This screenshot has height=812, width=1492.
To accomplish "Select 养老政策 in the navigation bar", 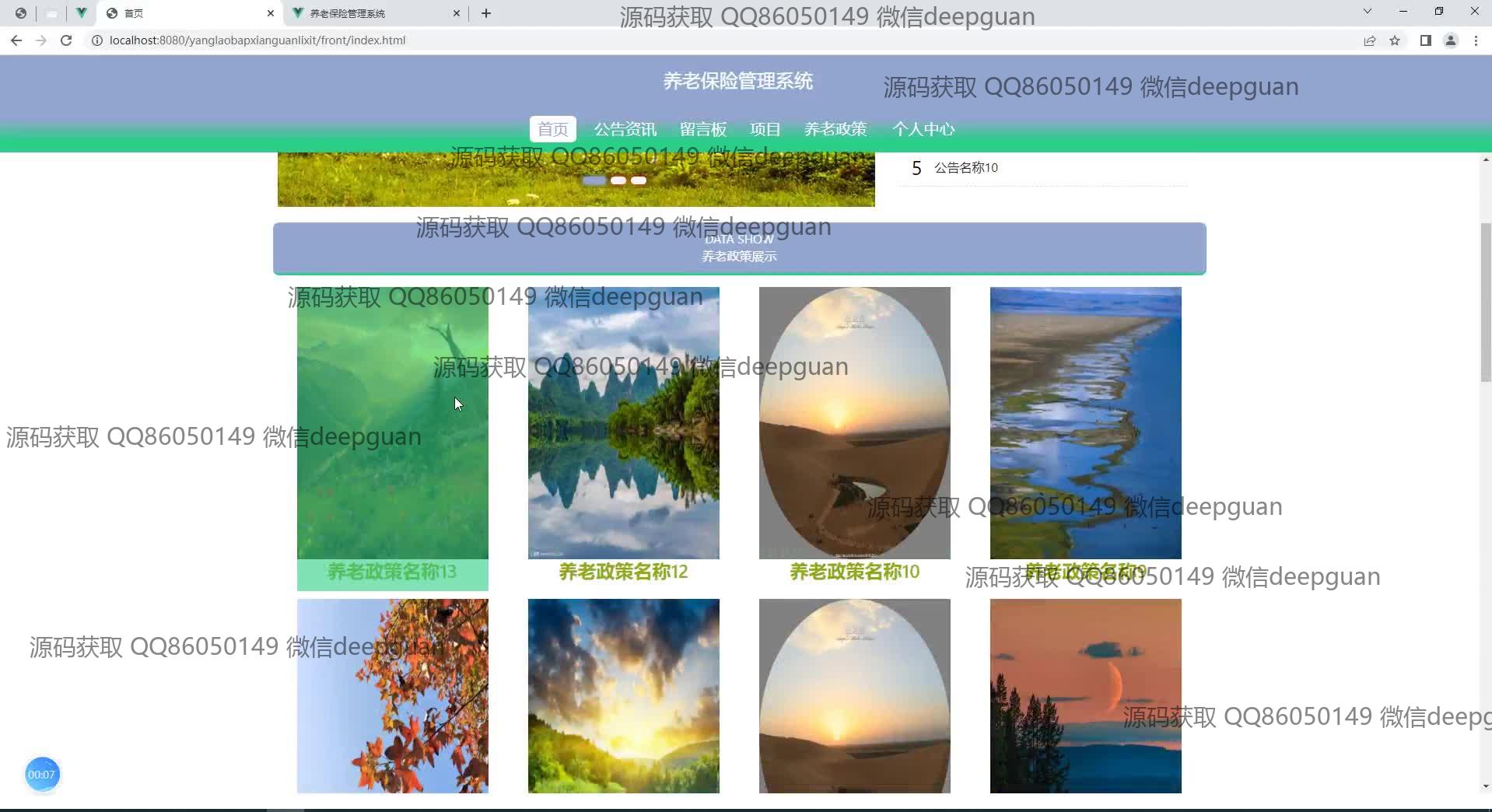I will tap(835, 129).
